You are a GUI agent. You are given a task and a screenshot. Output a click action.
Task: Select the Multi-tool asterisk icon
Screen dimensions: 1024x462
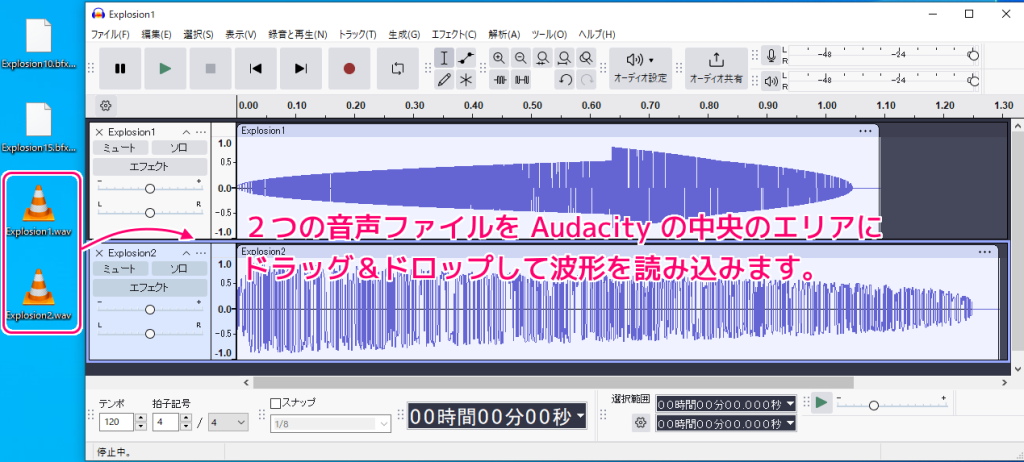coord(466,80)
